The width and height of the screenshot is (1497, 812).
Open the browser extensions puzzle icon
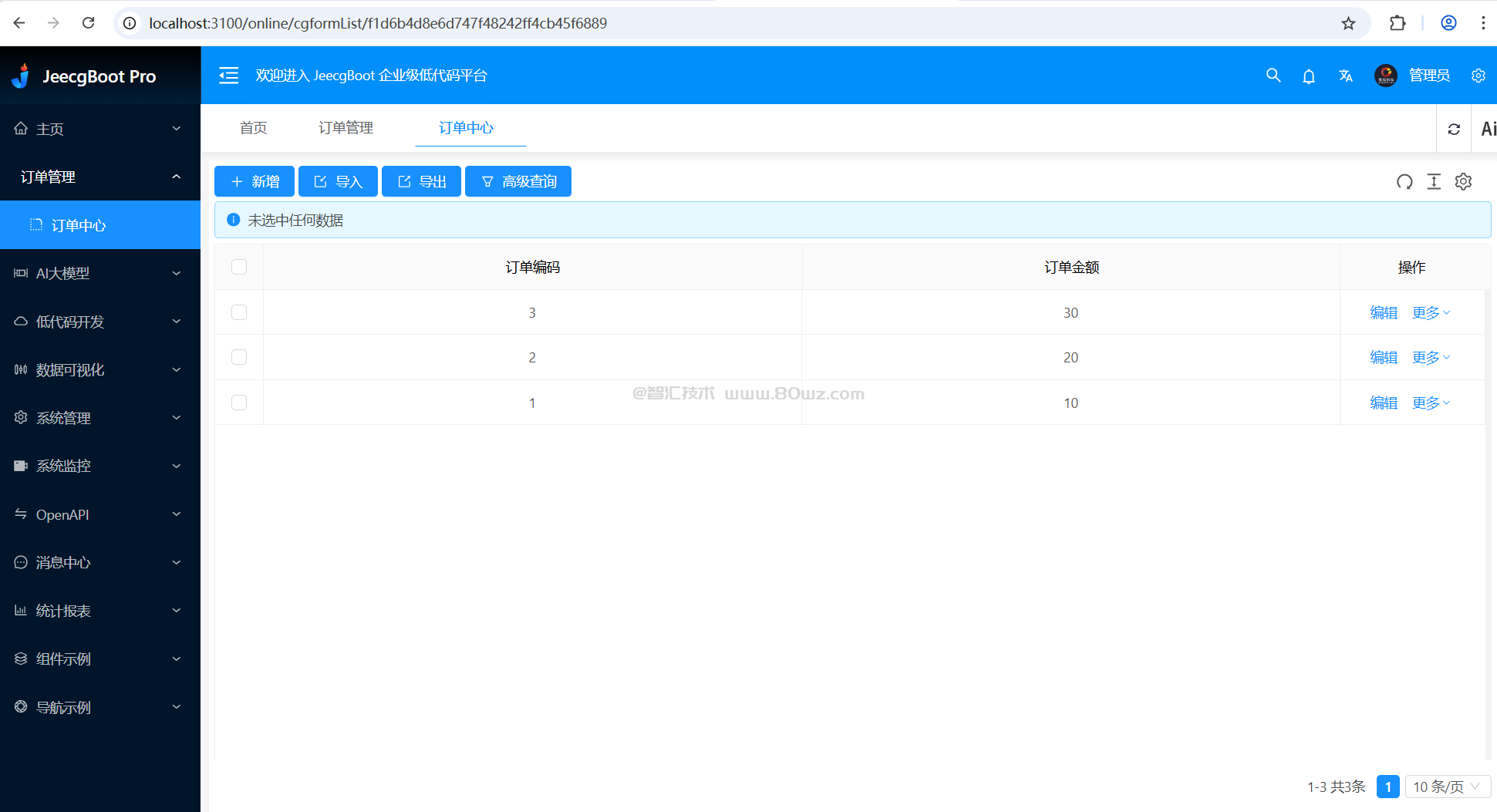[1398, 23]
